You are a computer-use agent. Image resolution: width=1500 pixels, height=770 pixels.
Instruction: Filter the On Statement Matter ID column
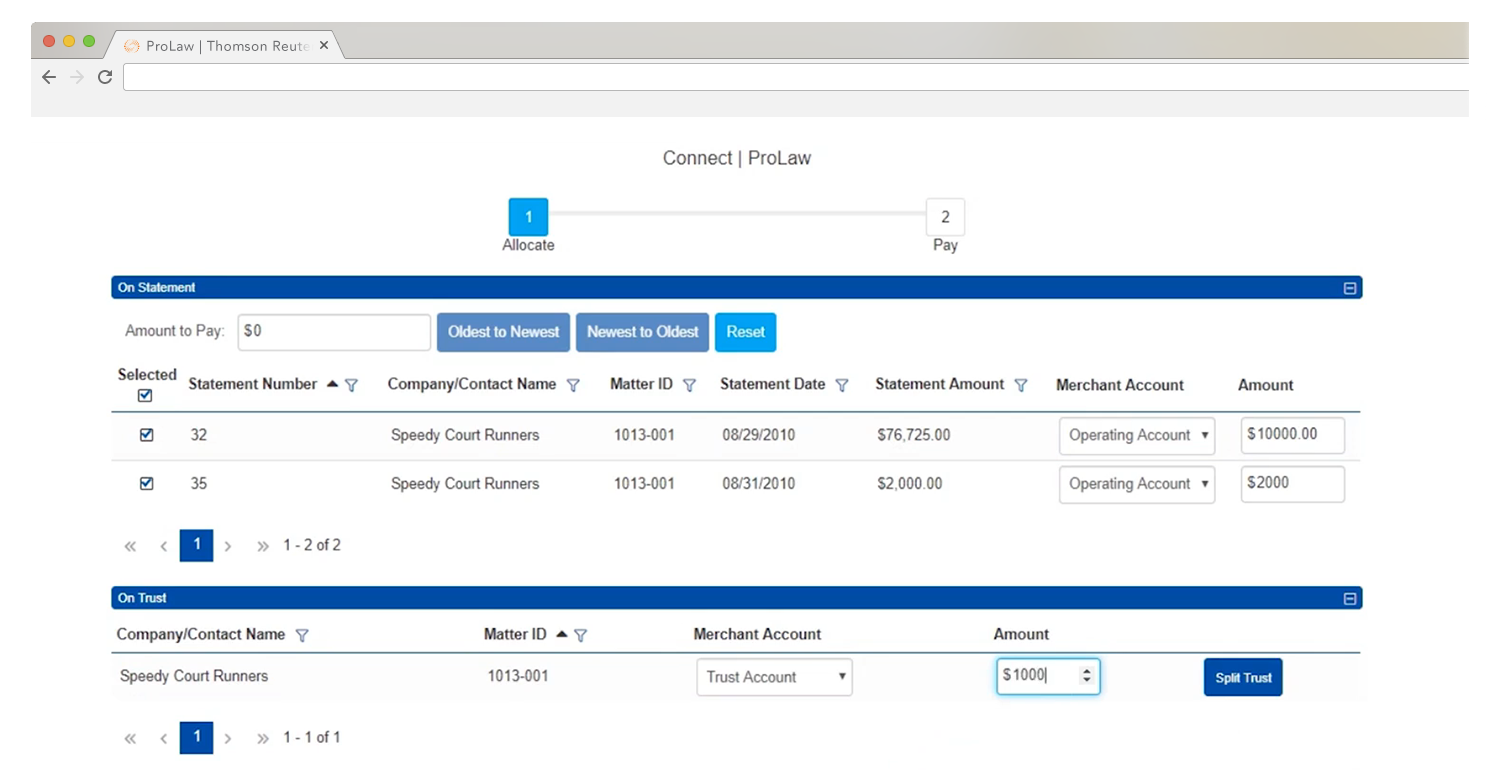pos(689,385)
